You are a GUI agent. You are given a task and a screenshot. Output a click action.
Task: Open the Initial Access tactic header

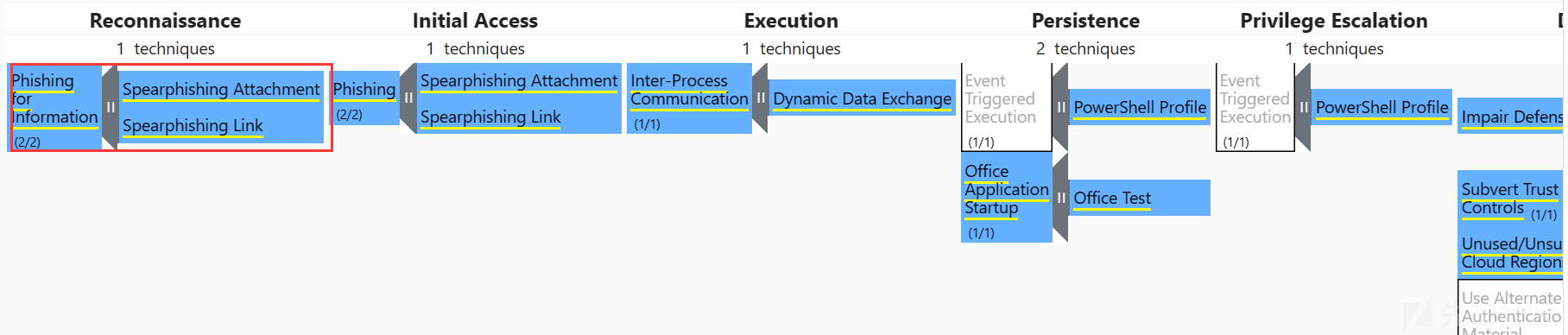[475, 21]
